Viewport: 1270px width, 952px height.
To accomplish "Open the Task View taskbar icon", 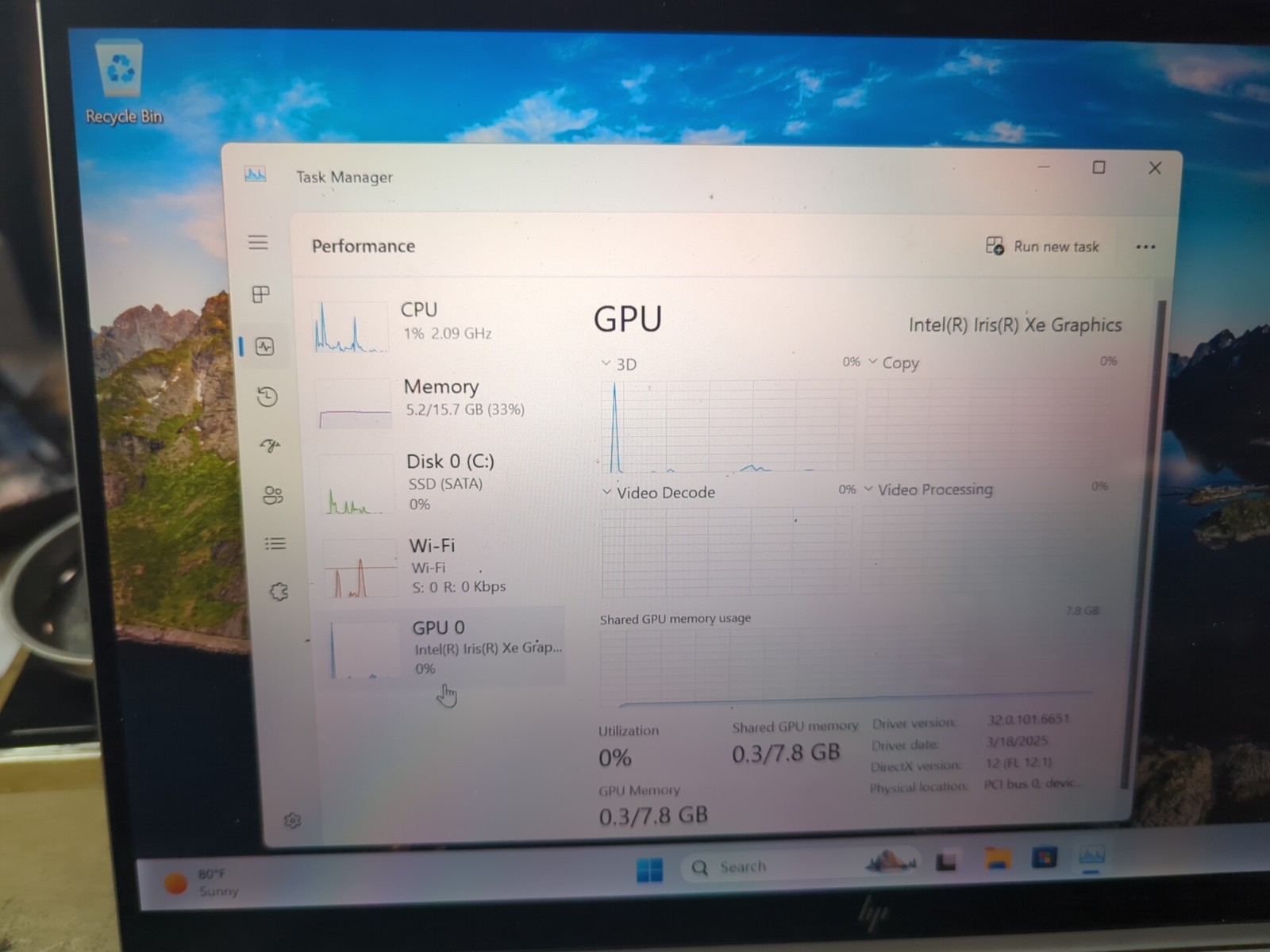I will (x=946, y=862).
